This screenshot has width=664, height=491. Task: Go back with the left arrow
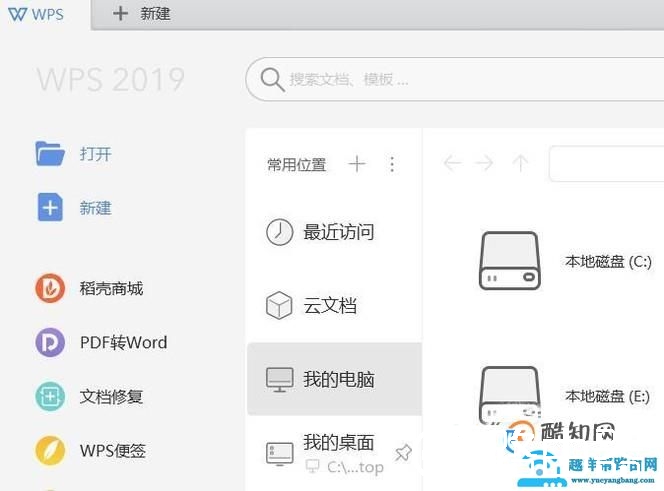click(x=452, y=163)
